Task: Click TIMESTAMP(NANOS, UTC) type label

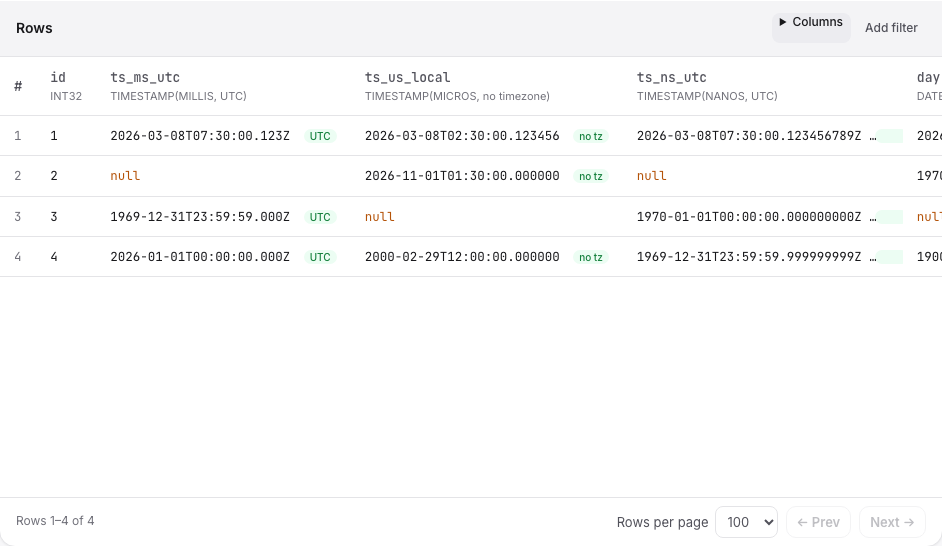Action: coord(707,96)
